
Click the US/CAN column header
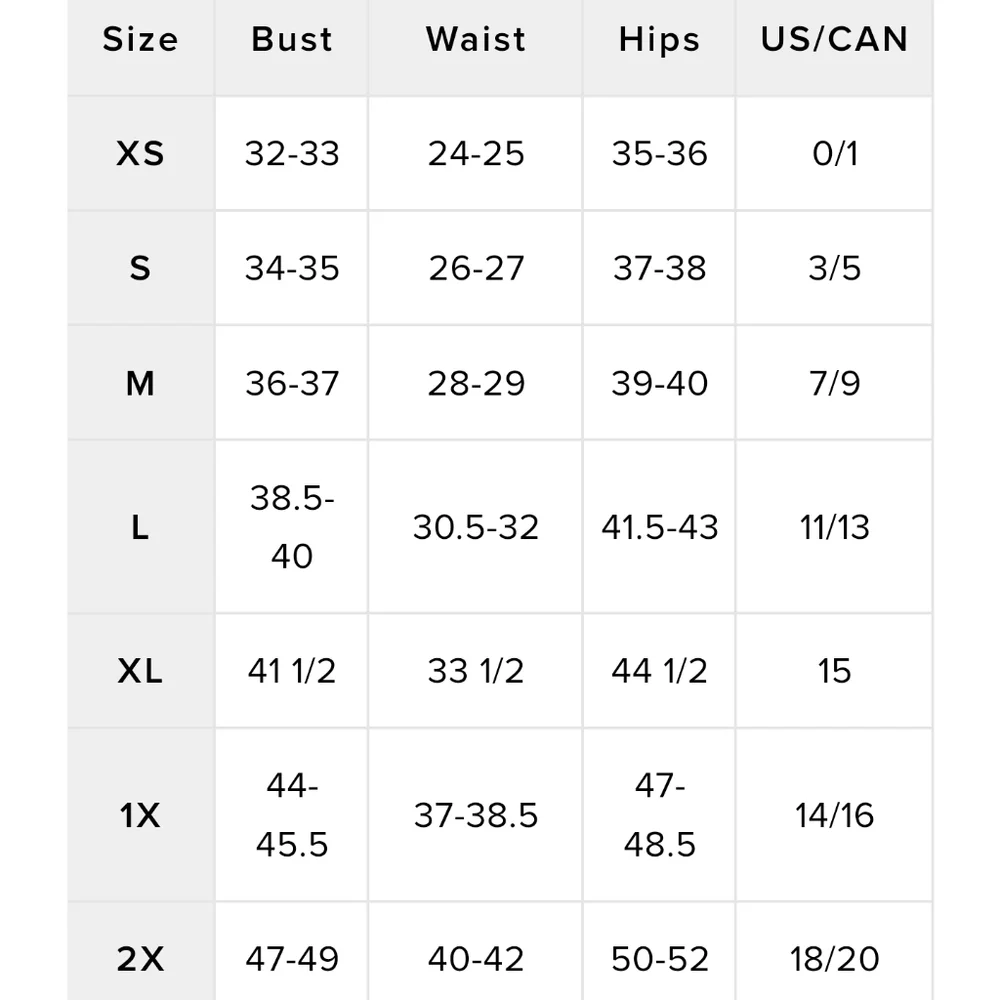click(x=834, y=40)
